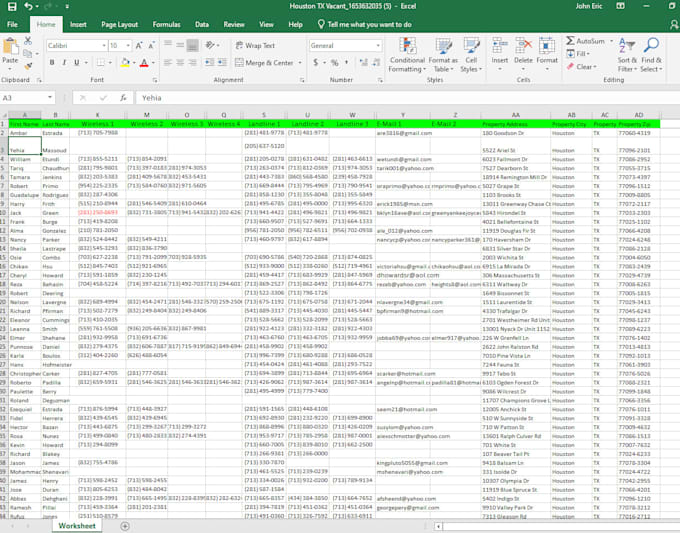
Task: Expand the Merge & Center dropdown arrow
Action: 300,63
